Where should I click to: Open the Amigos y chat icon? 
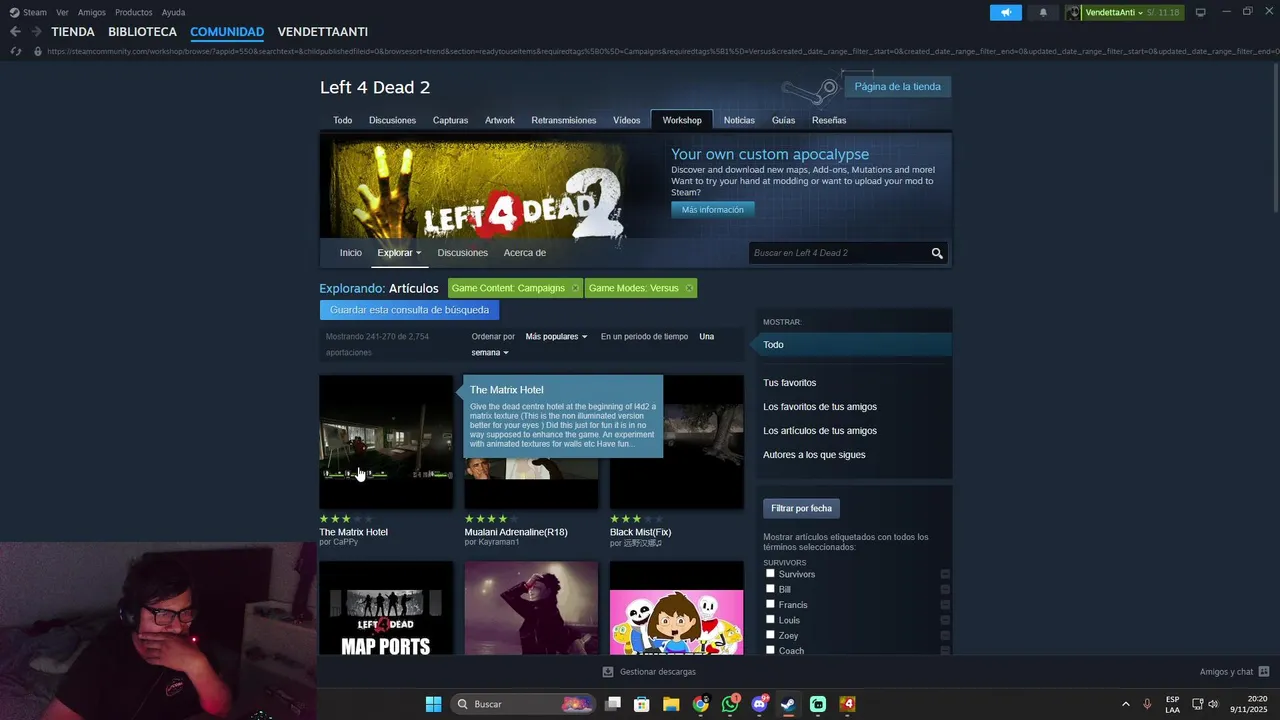click(1264, 672)
